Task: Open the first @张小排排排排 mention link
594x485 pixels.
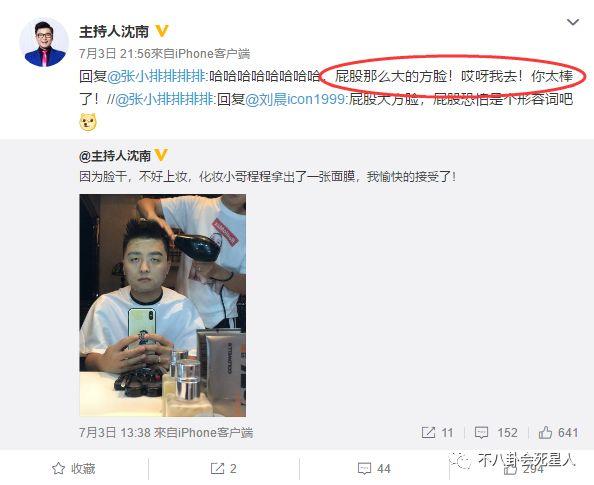Action: pyautogui.click(x=156, y=76)
